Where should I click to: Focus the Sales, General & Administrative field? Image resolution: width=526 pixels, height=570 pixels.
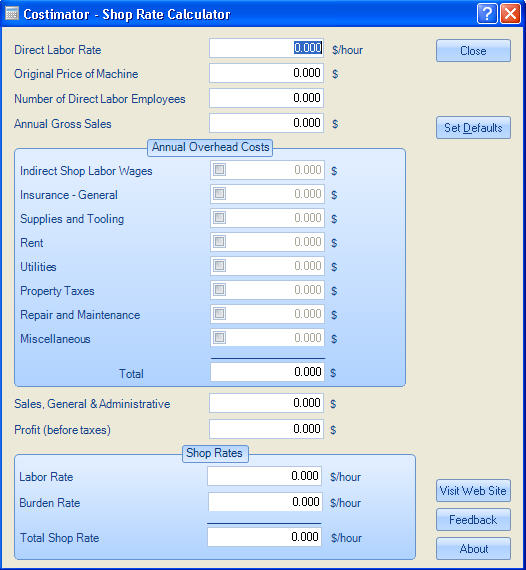(x=266, y=403)
